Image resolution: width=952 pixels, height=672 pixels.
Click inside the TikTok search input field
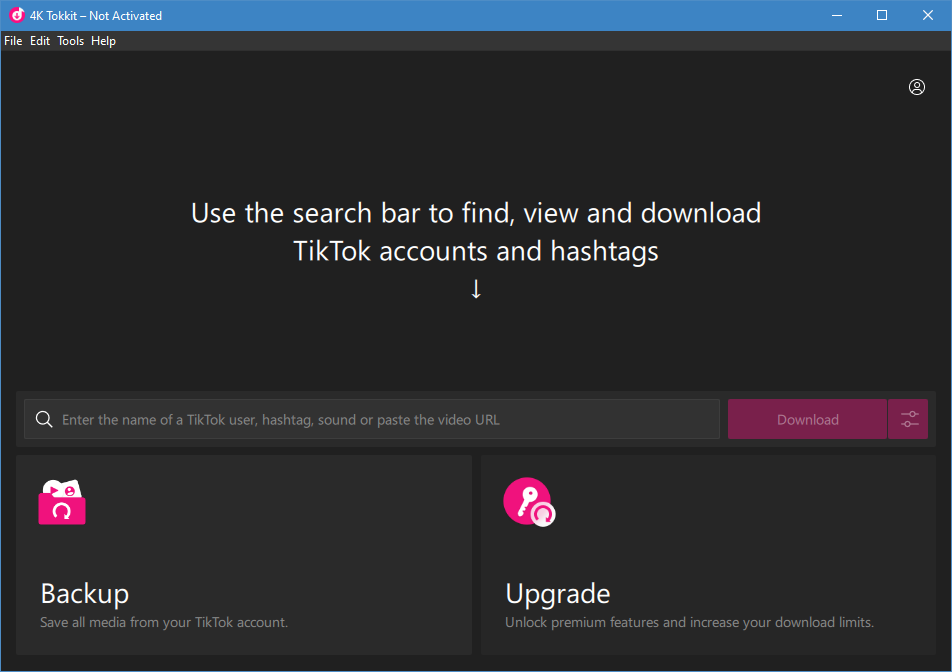[370, 419]
